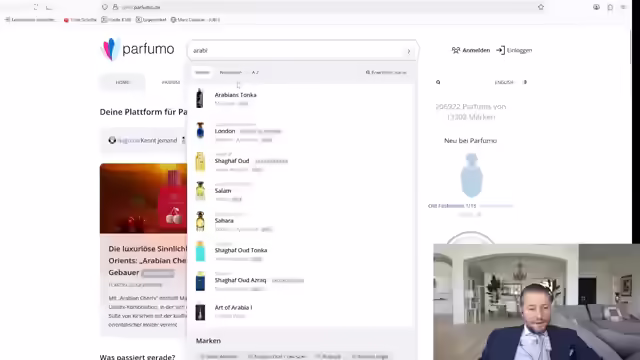Image resolution: width=640 pixels, height=360 pixels.
Task: Click the lock site-info icon
Action: coord(115,7)
